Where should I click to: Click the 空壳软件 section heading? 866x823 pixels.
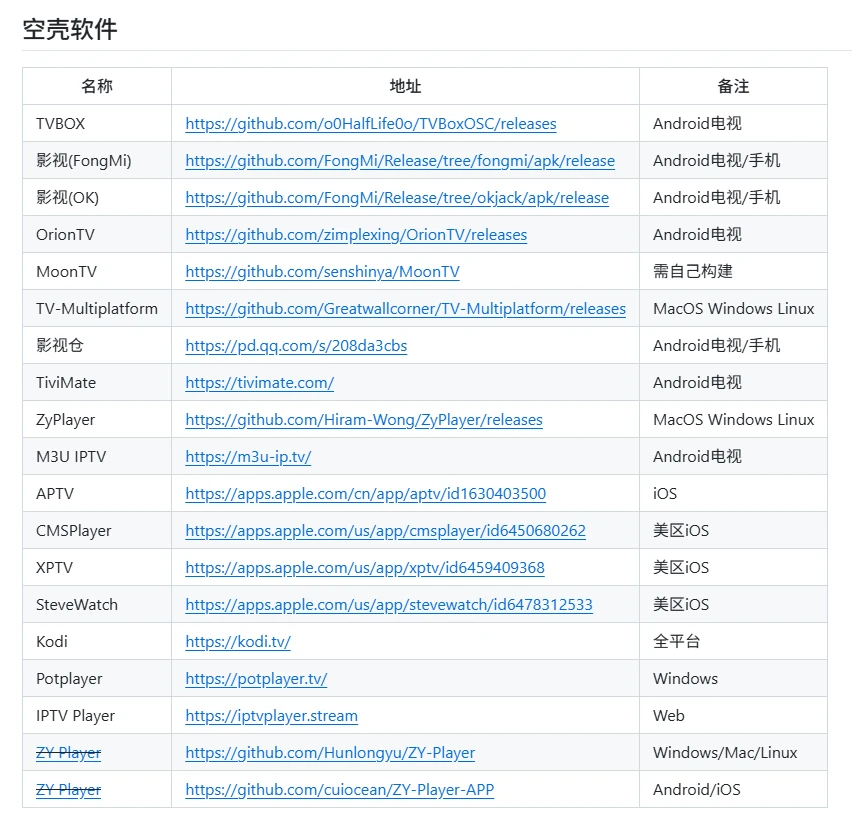click(x=70, y=29)
